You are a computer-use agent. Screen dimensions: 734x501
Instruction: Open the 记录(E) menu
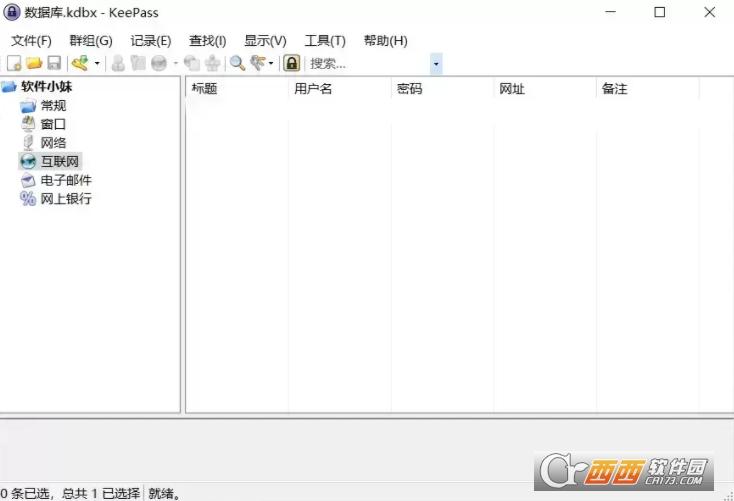(x=150, y=41)
